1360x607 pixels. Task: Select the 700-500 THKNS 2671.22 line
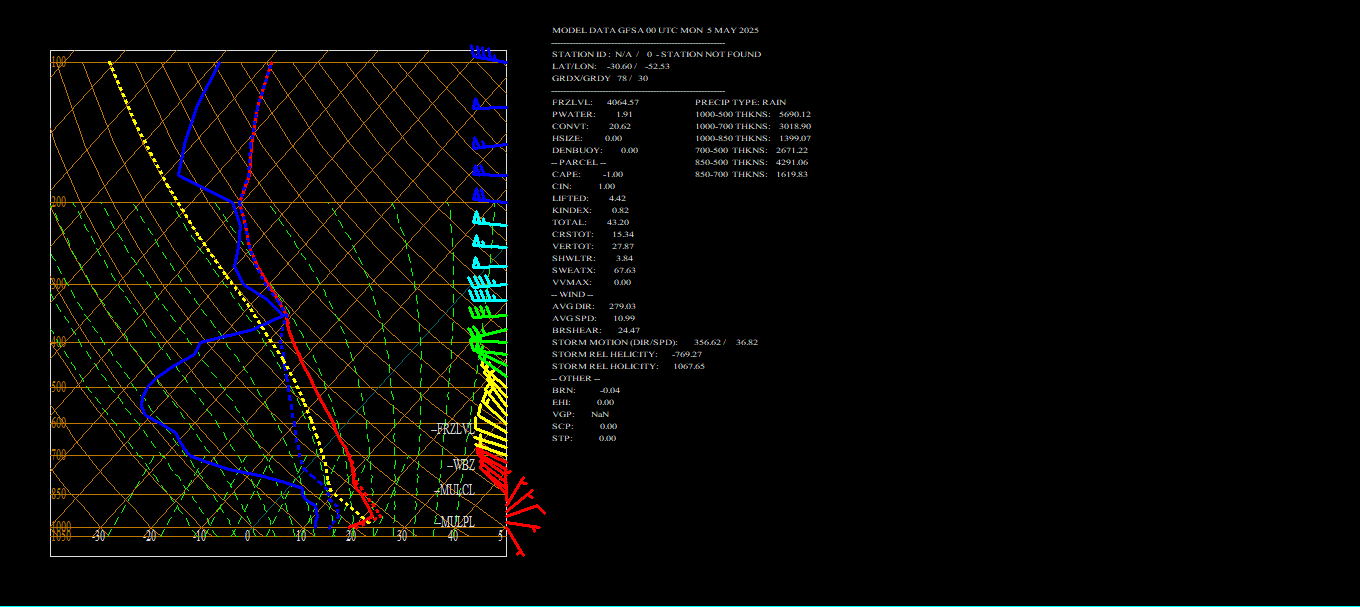(x=751, y=150)
